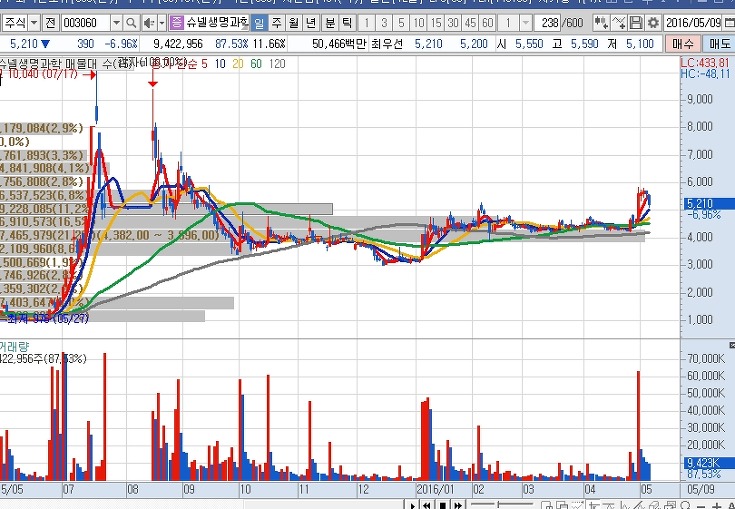Click the 증 badge before the stock name

point(176,22)
